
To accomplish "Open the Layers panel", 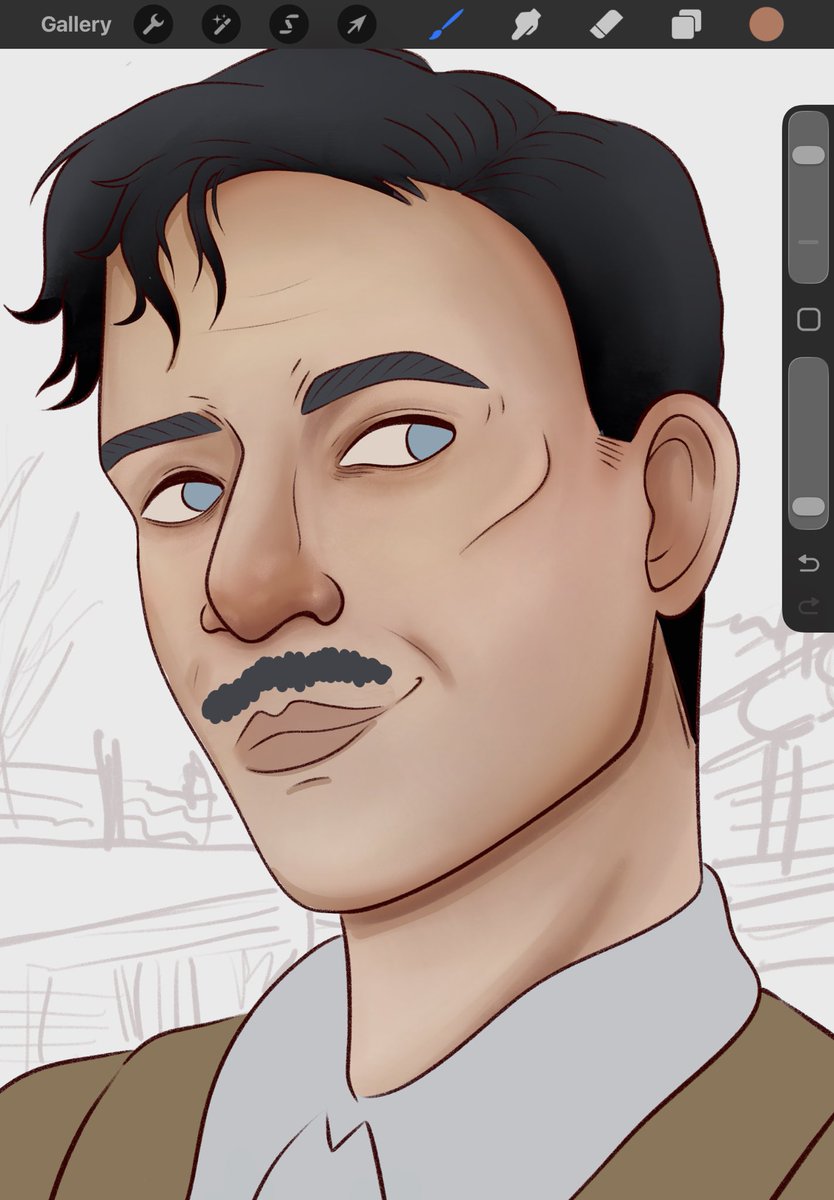I will coord(686,25).
